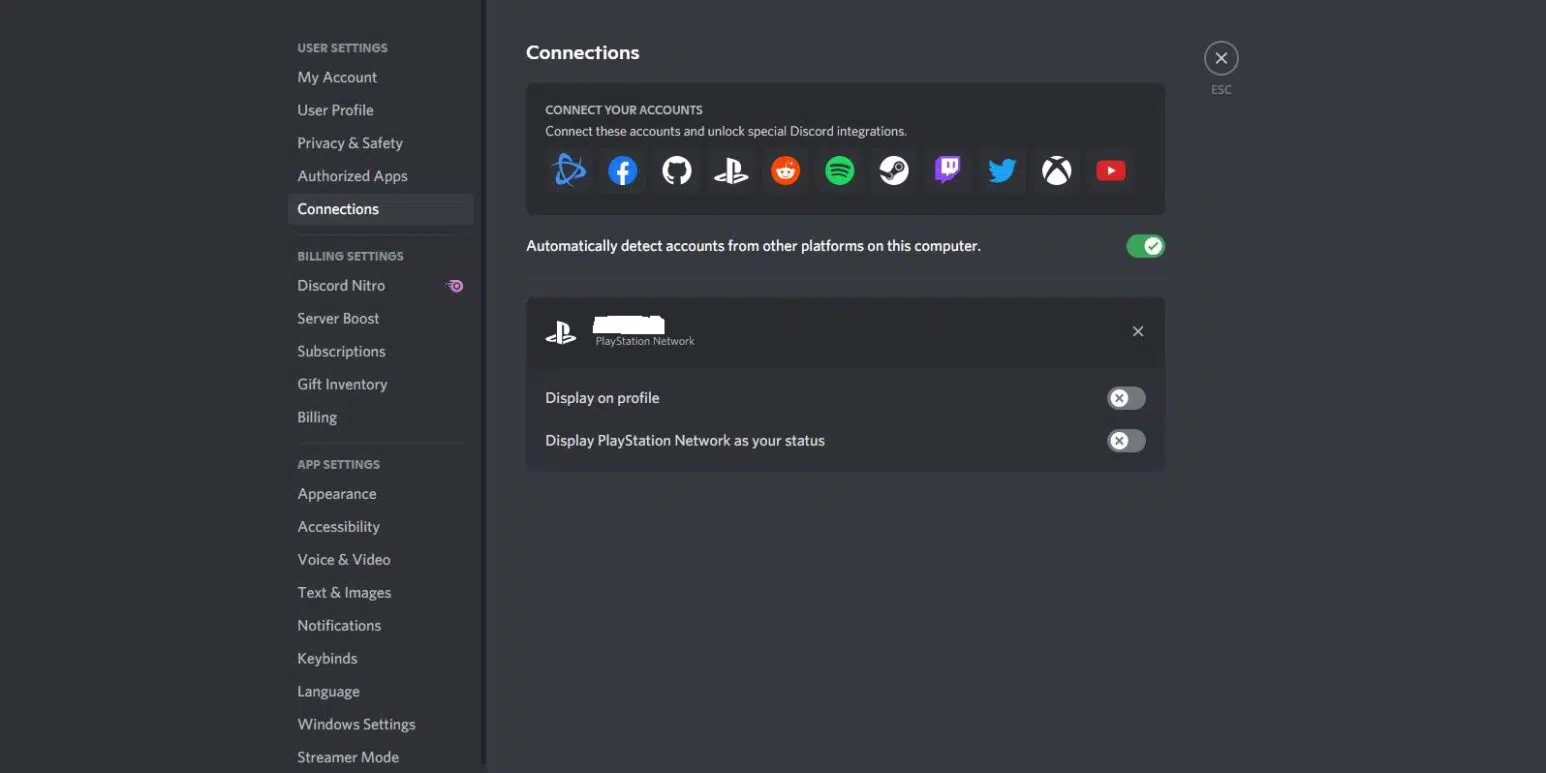The image size is (1546, 773).
Task: Select Voice & Video settings
Action: point(344,560)
